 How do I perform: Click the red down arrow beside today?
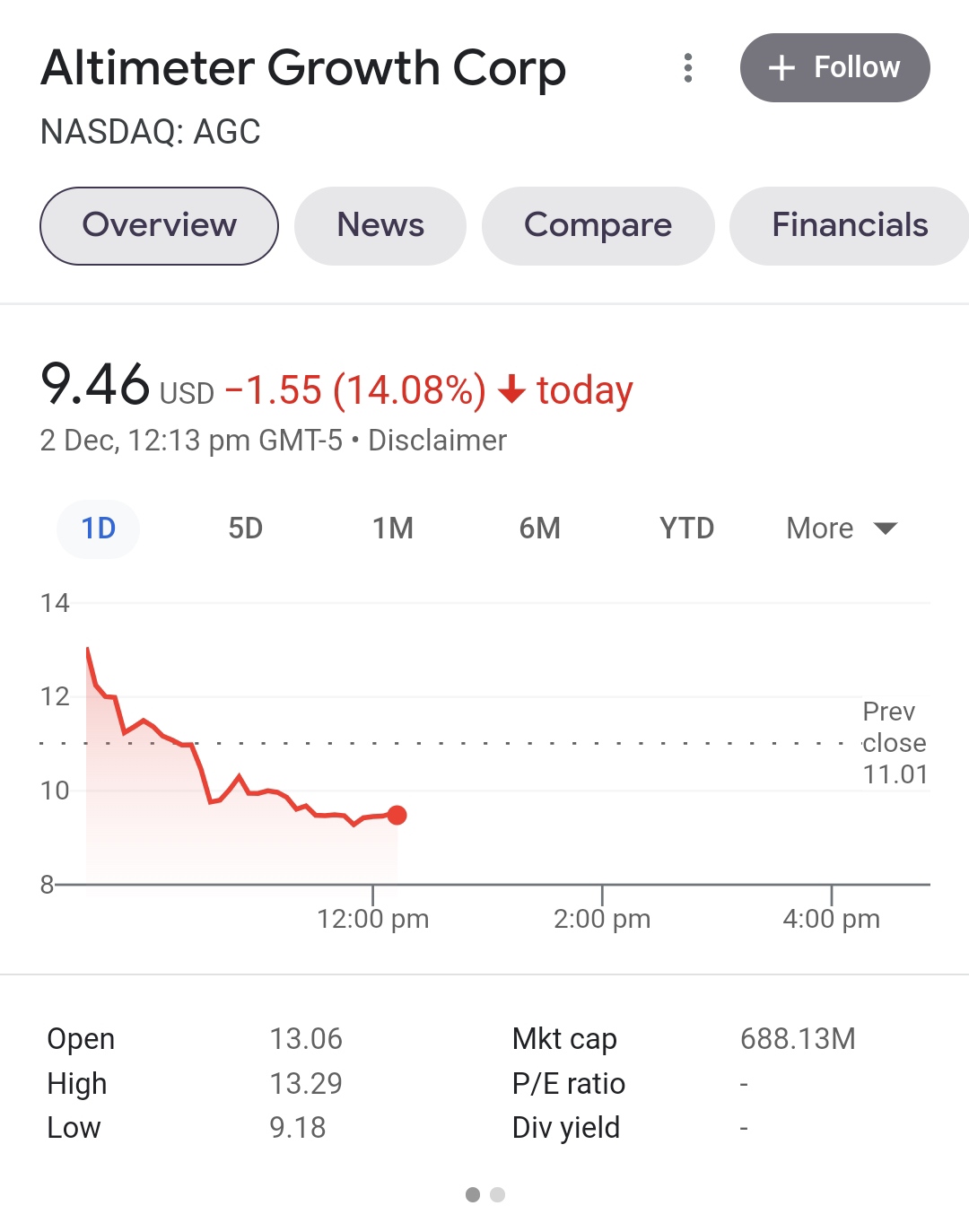pos(511,390)
